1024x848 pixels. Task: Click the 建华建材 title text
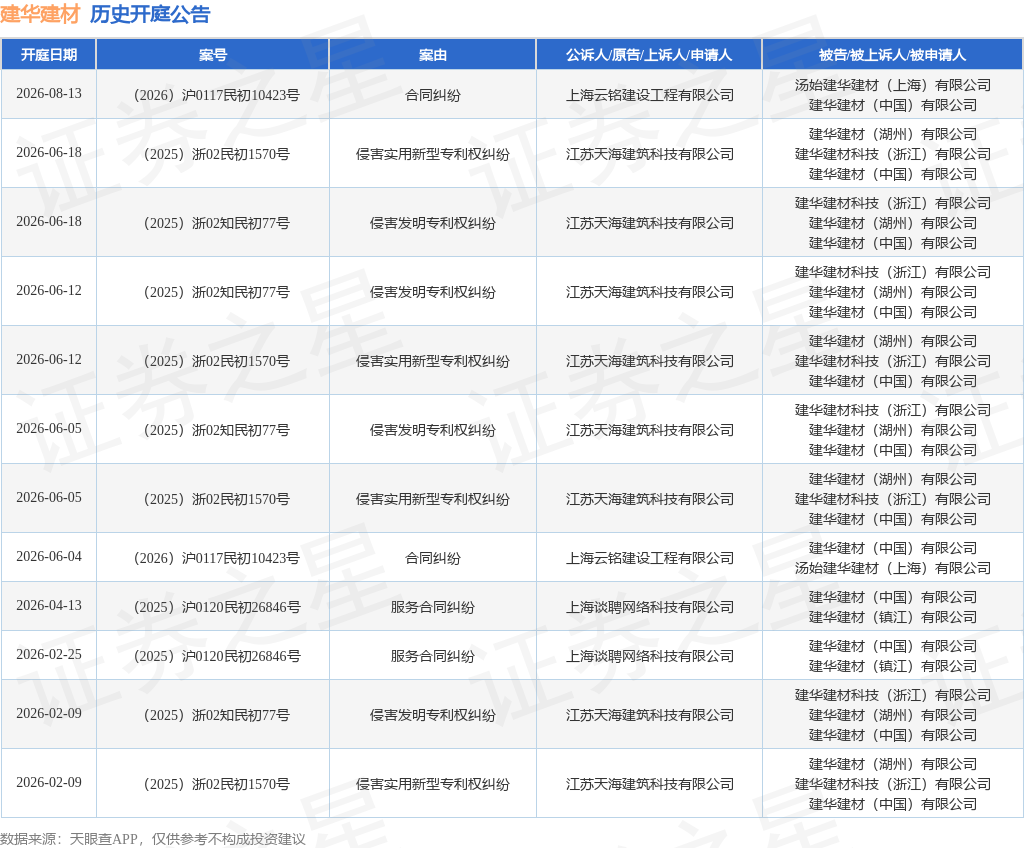coord(40,14)
